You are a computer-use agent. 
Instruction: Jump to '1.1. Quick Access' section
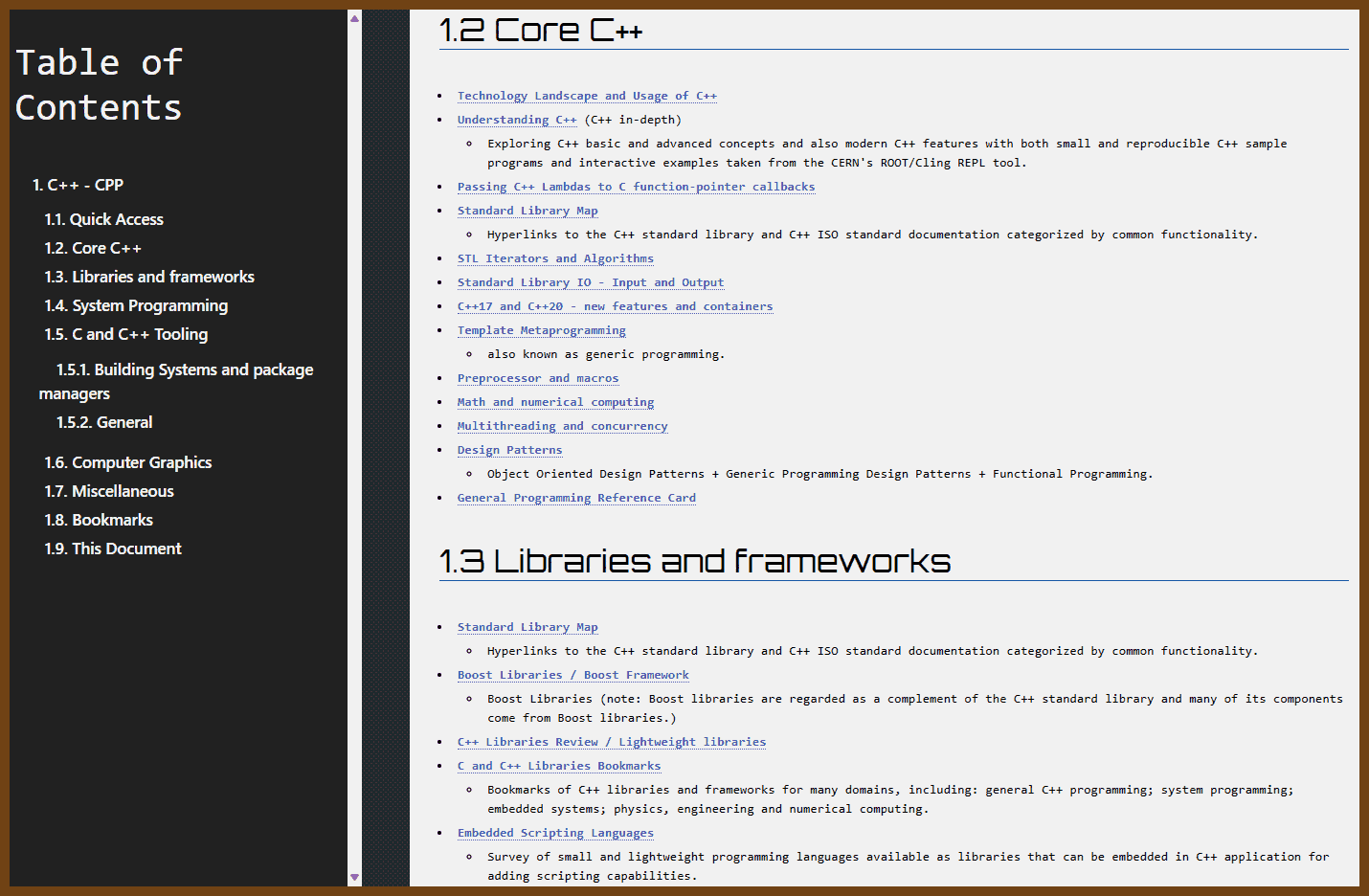pyautogui.click(x=103, y=219)
